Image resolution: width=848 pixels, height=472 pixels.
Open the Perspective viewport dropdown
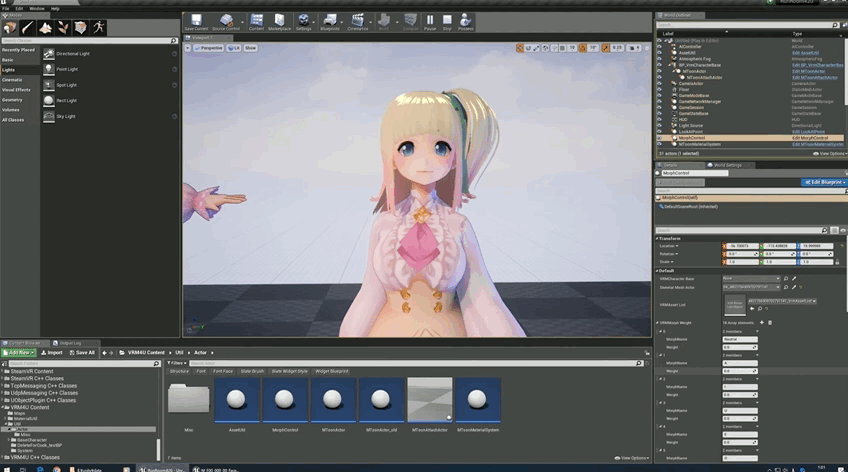[206, 48]
